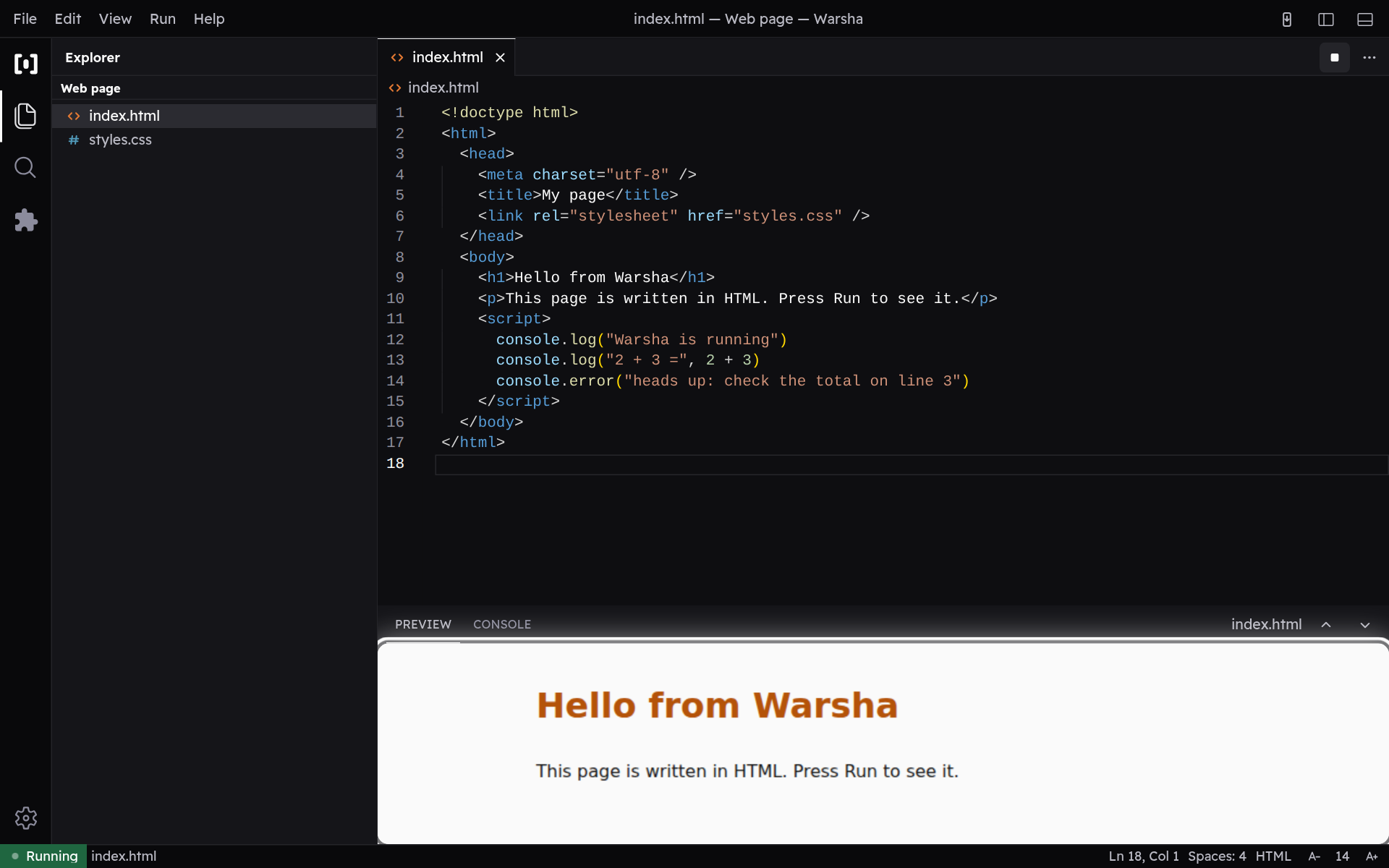
Task: Click index.html in the status bar
Action: 124,856
